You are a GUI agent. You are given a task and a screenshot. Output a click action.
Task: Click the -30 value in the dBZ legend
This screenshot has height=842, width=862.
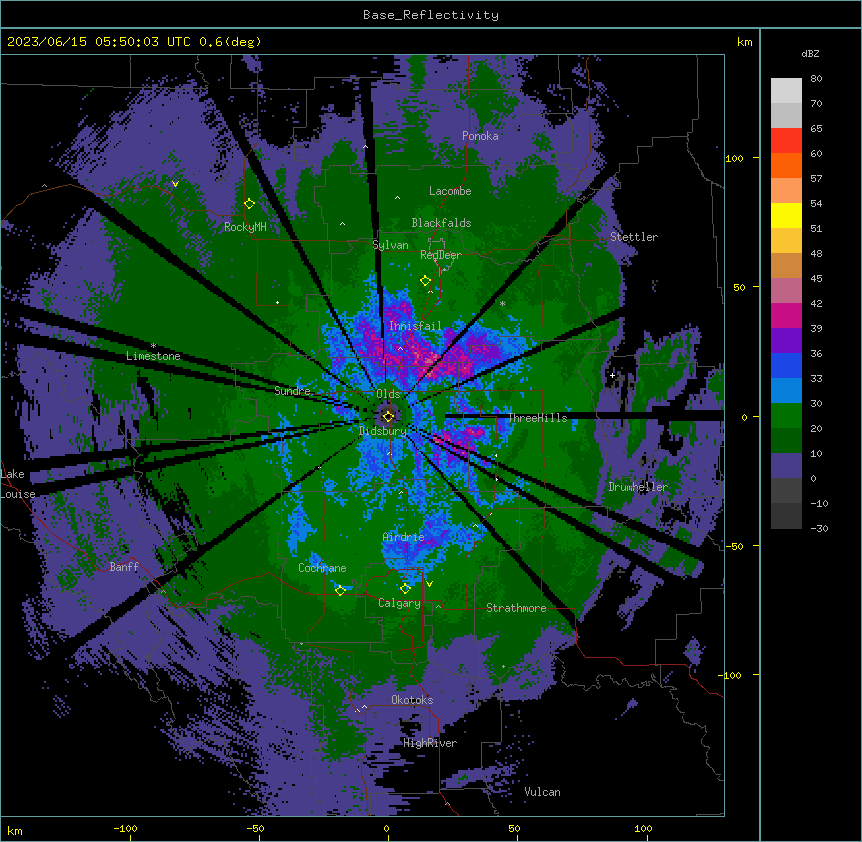pos(819,529)
